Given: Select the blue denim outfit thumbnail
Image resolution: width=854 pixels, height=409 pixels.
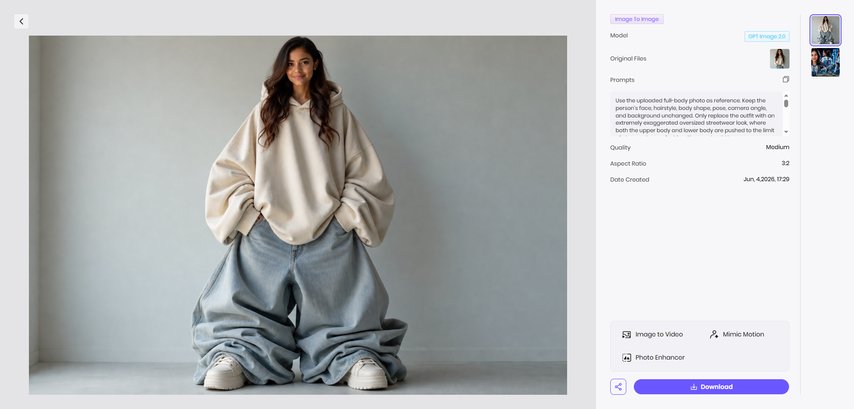Looking at the screenshot, I should click(825, 62).
